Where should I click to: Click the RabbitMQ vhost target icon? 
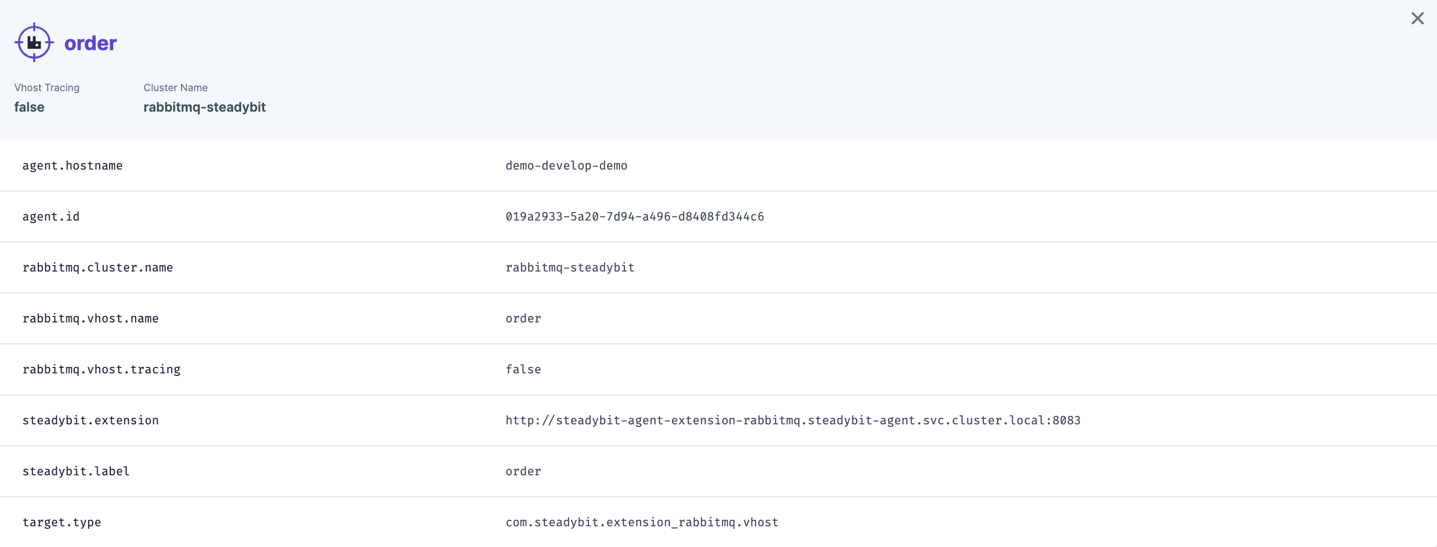(34, 43)
